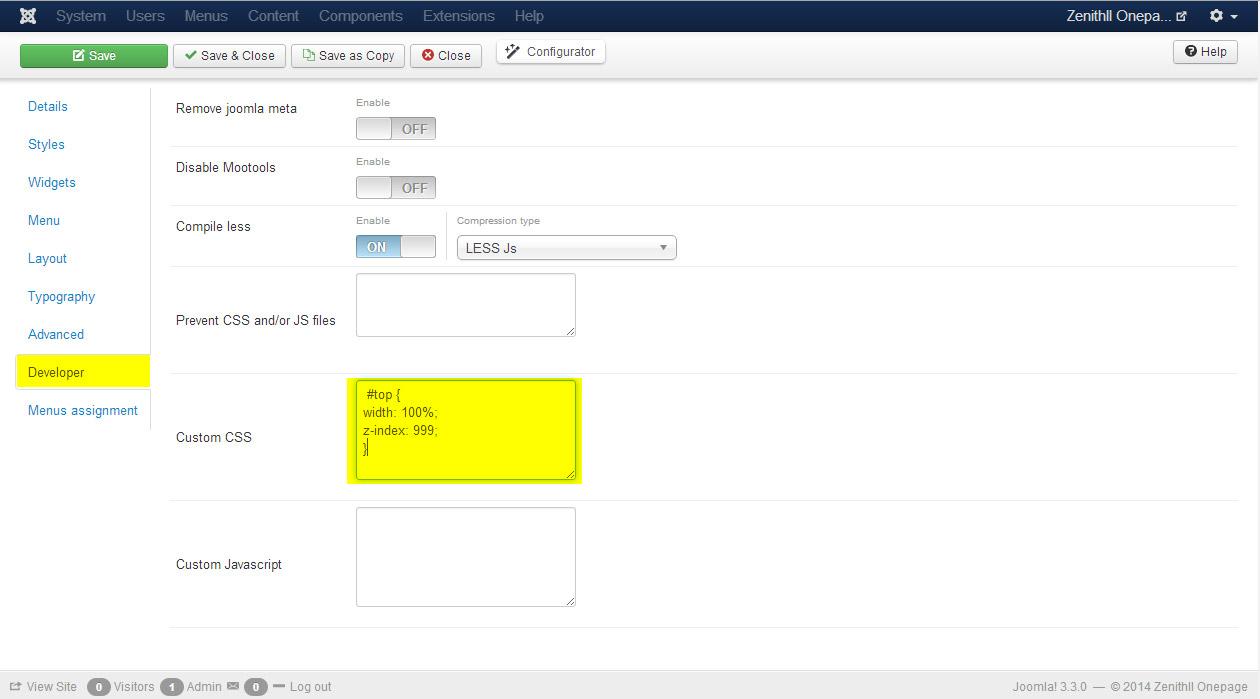Click the Joomla! 3.3.0 version text
Screen dimensions: 1260x699
(1050, 687)
